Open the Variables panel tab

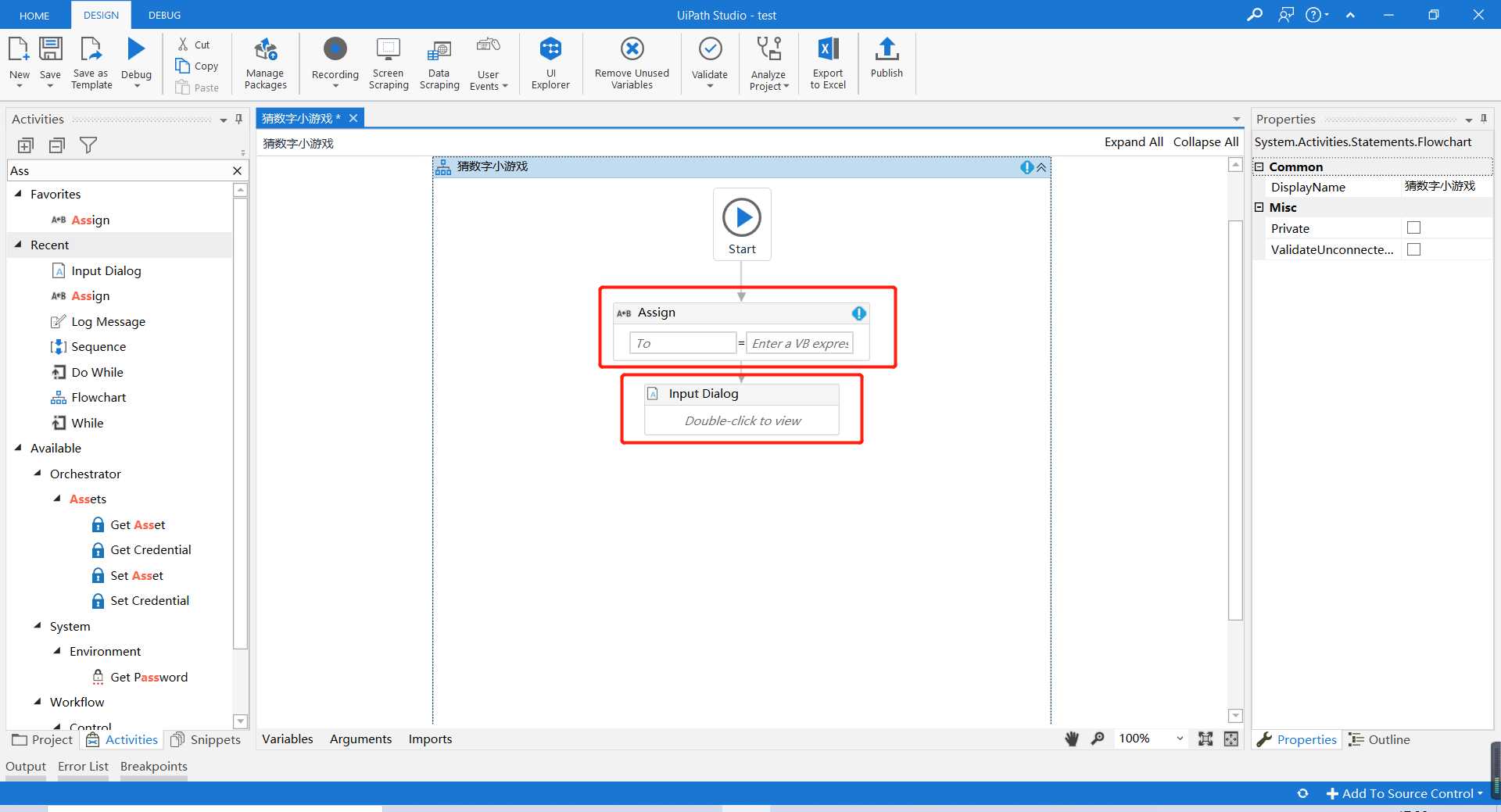point(288,739)
